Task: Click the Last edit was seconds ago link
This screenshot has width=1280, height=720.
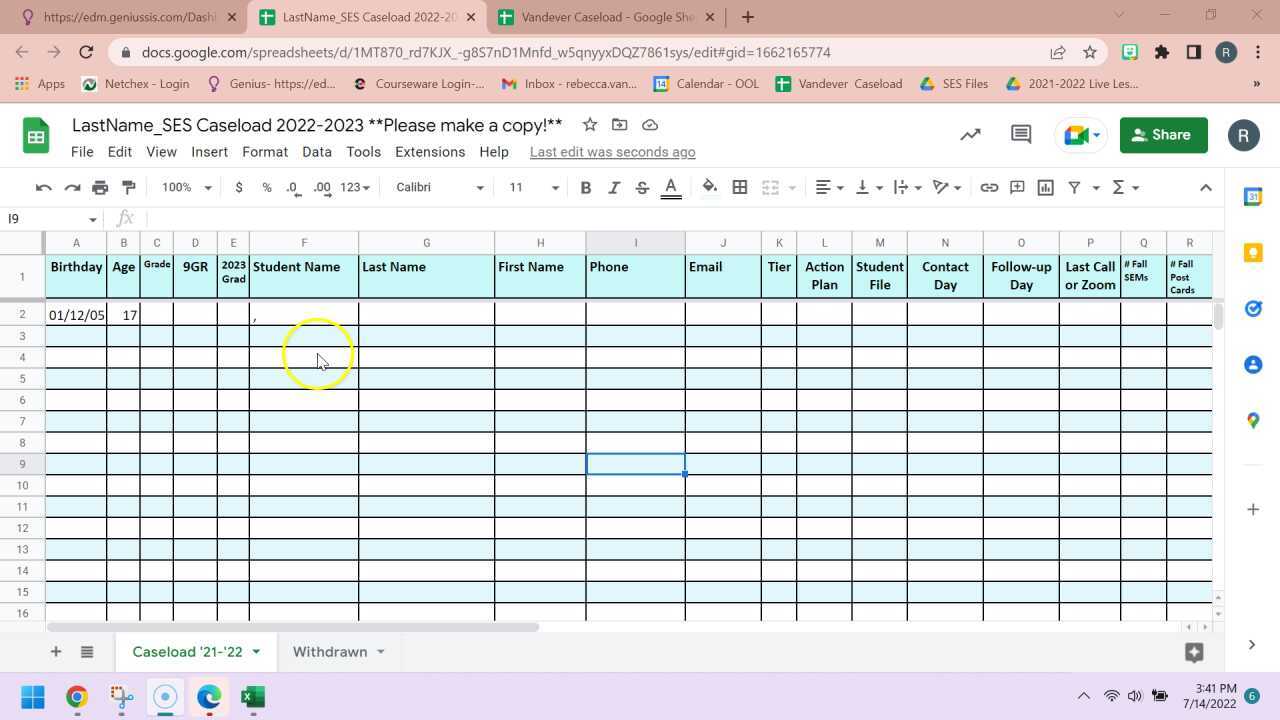Action: 612,151
